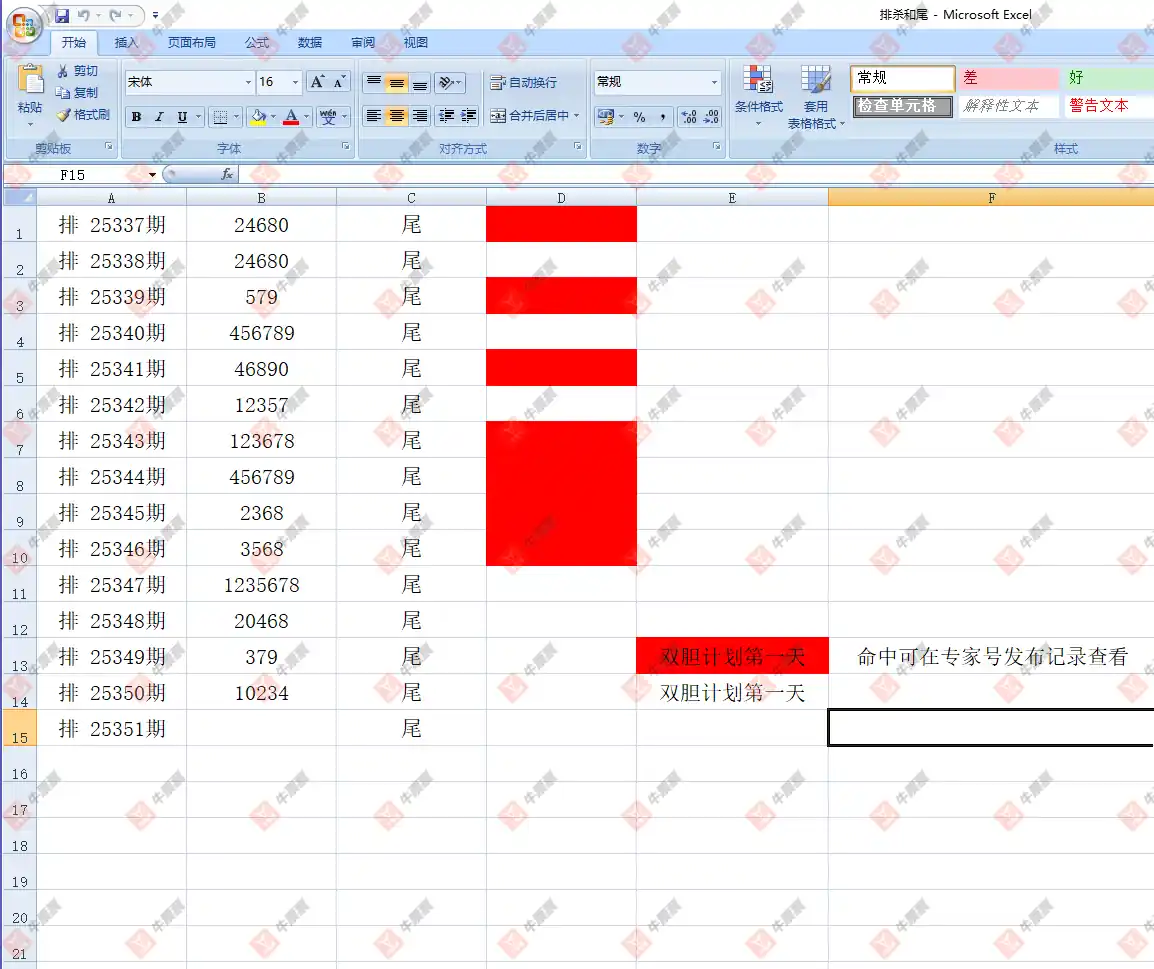Click the 合并后居中 merge button
The image size is (1154, 969).
click(533, 116)
